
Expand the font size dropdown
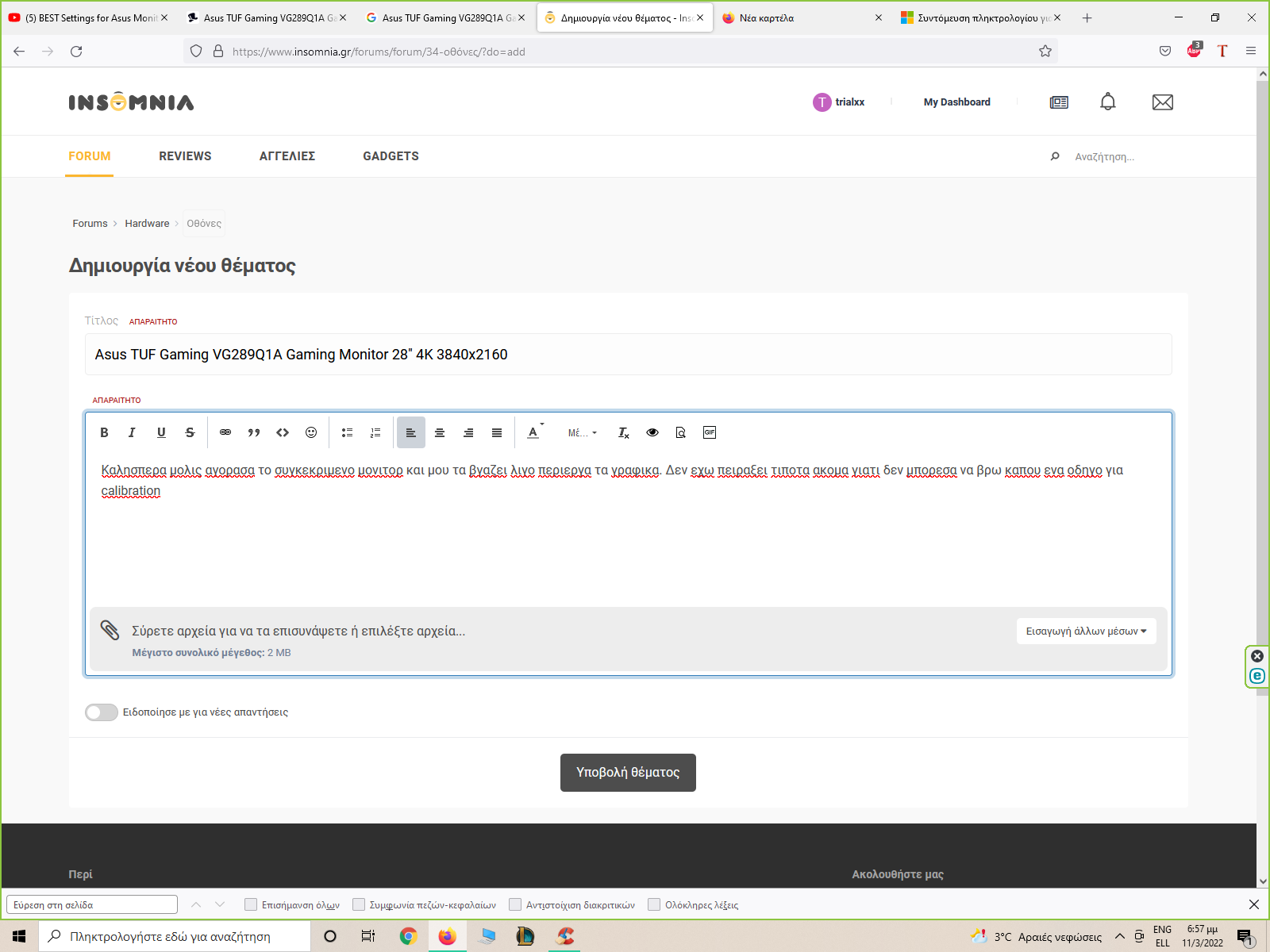(x=582, y=432)
